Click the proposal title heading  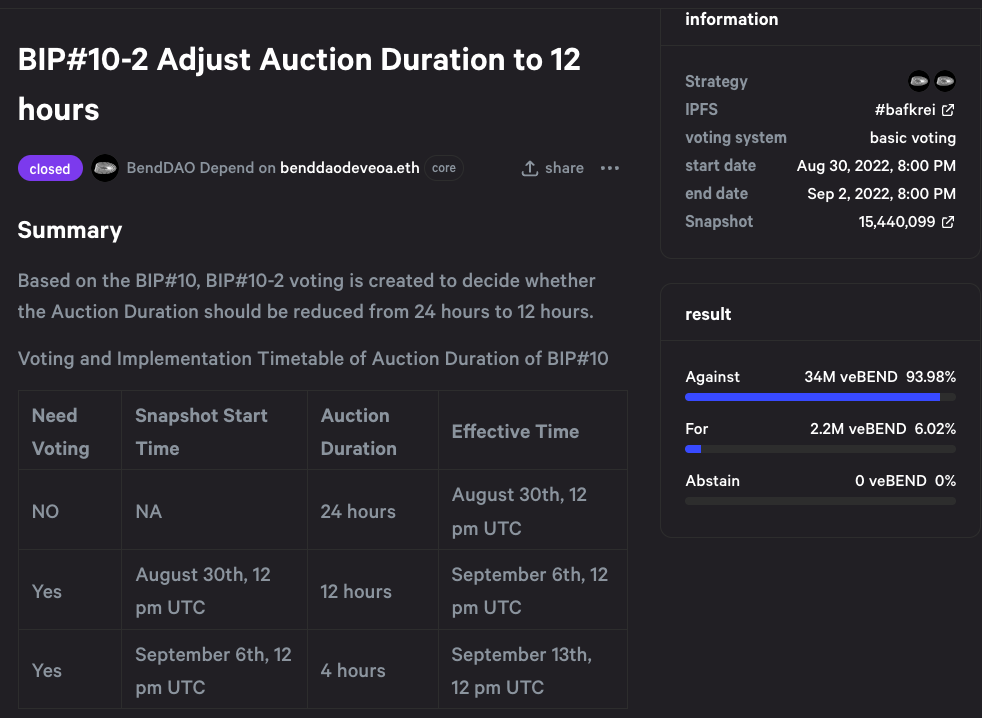coord(299,84)
